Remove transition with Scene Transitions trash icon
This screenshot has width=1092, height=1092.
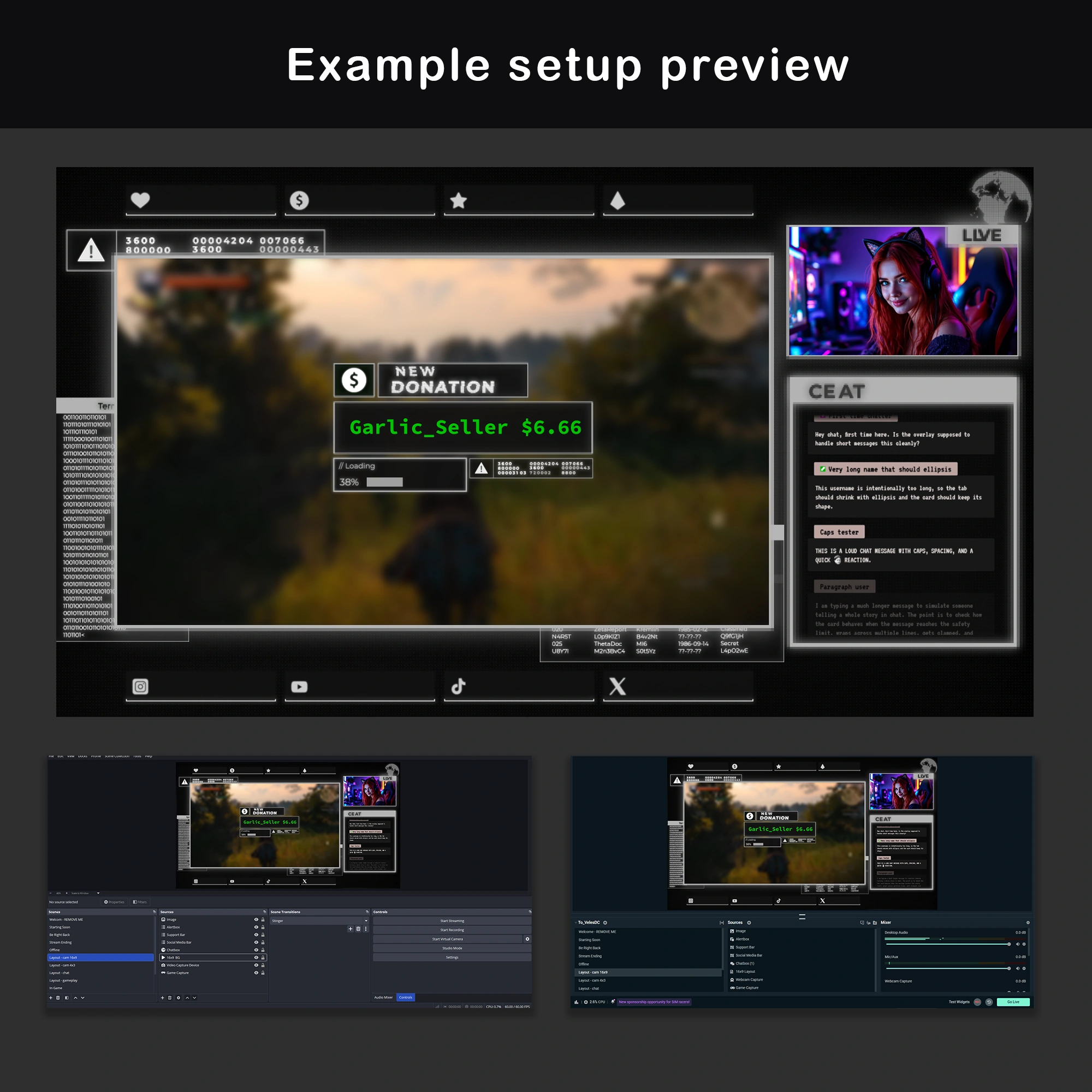[358, 929]
